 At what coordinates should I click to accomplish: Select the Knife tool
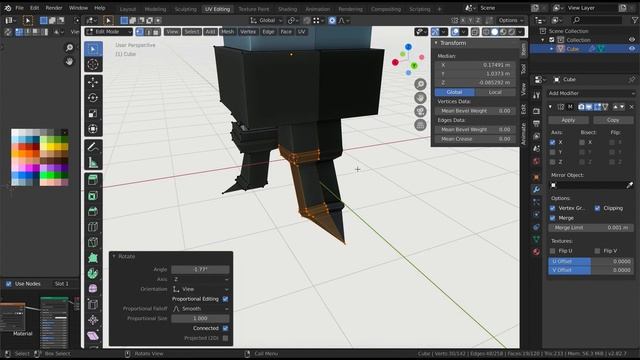click(93, 242)
